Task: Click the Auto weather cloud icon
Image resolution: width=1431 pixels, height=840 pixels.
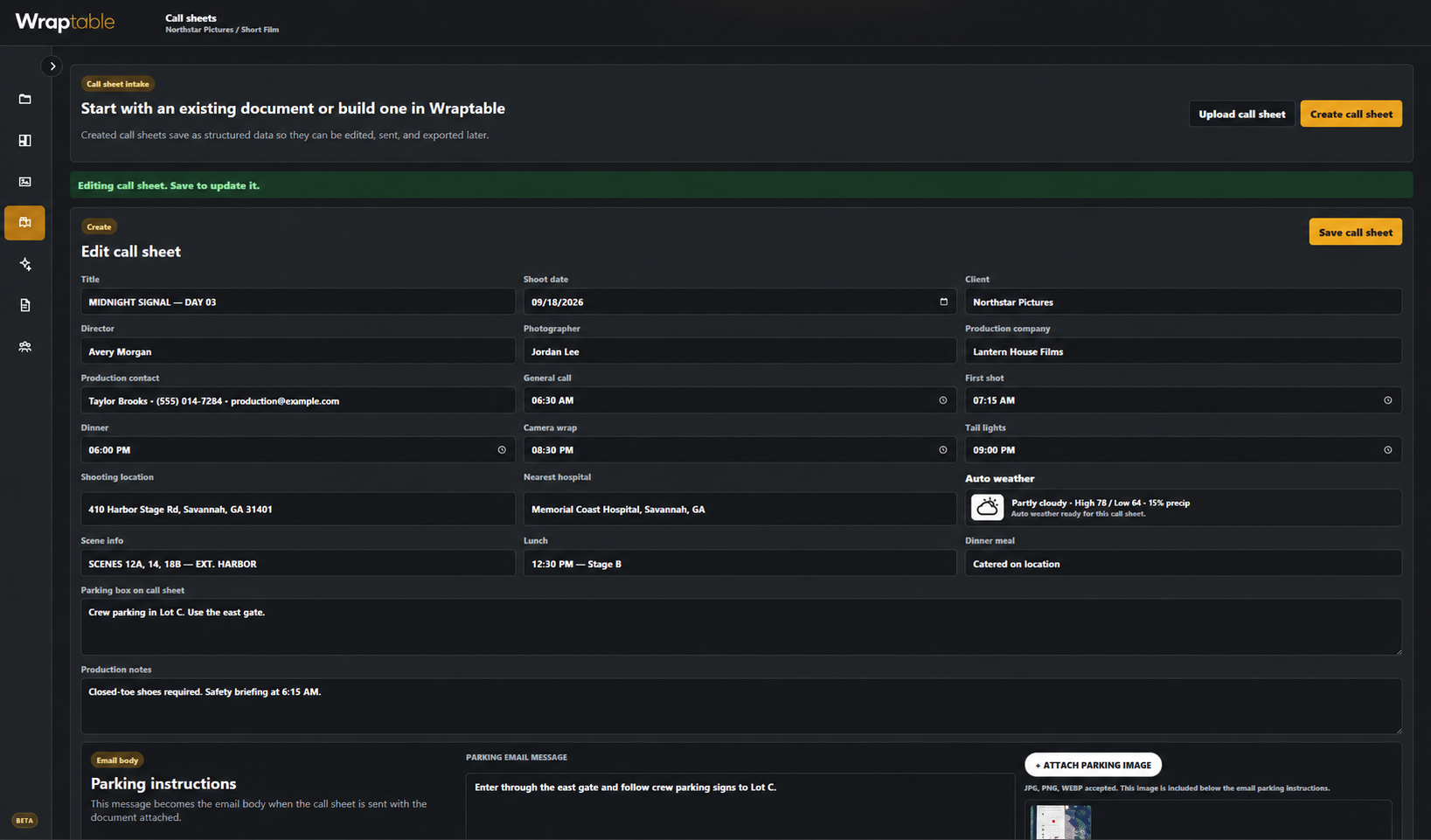Action: click(x=987, y=507)
